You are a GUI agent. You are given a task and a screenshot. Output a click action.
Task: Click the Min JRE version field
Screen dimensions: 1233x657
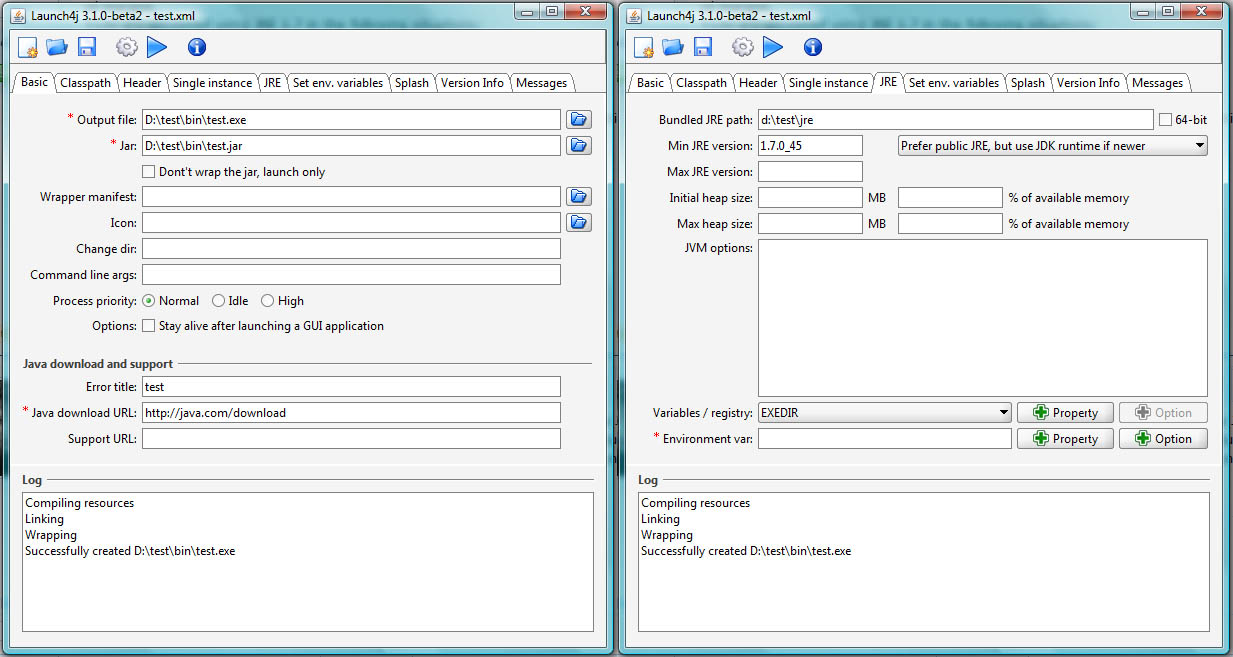pos(810,146)
